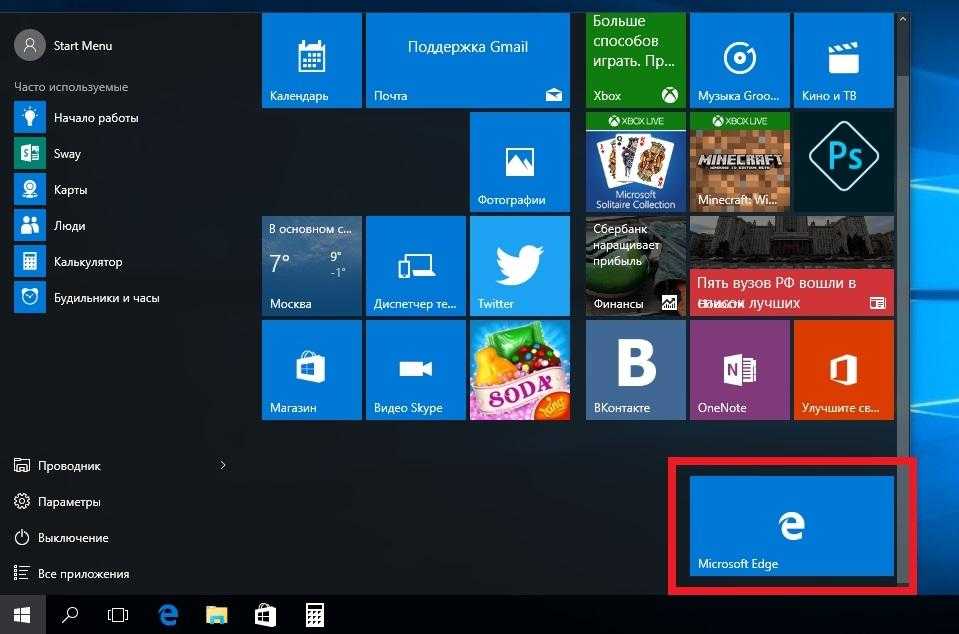Open Все приложения list
Image resolution: width=959 pixels, height=634 pixels.
coord(83,574)
